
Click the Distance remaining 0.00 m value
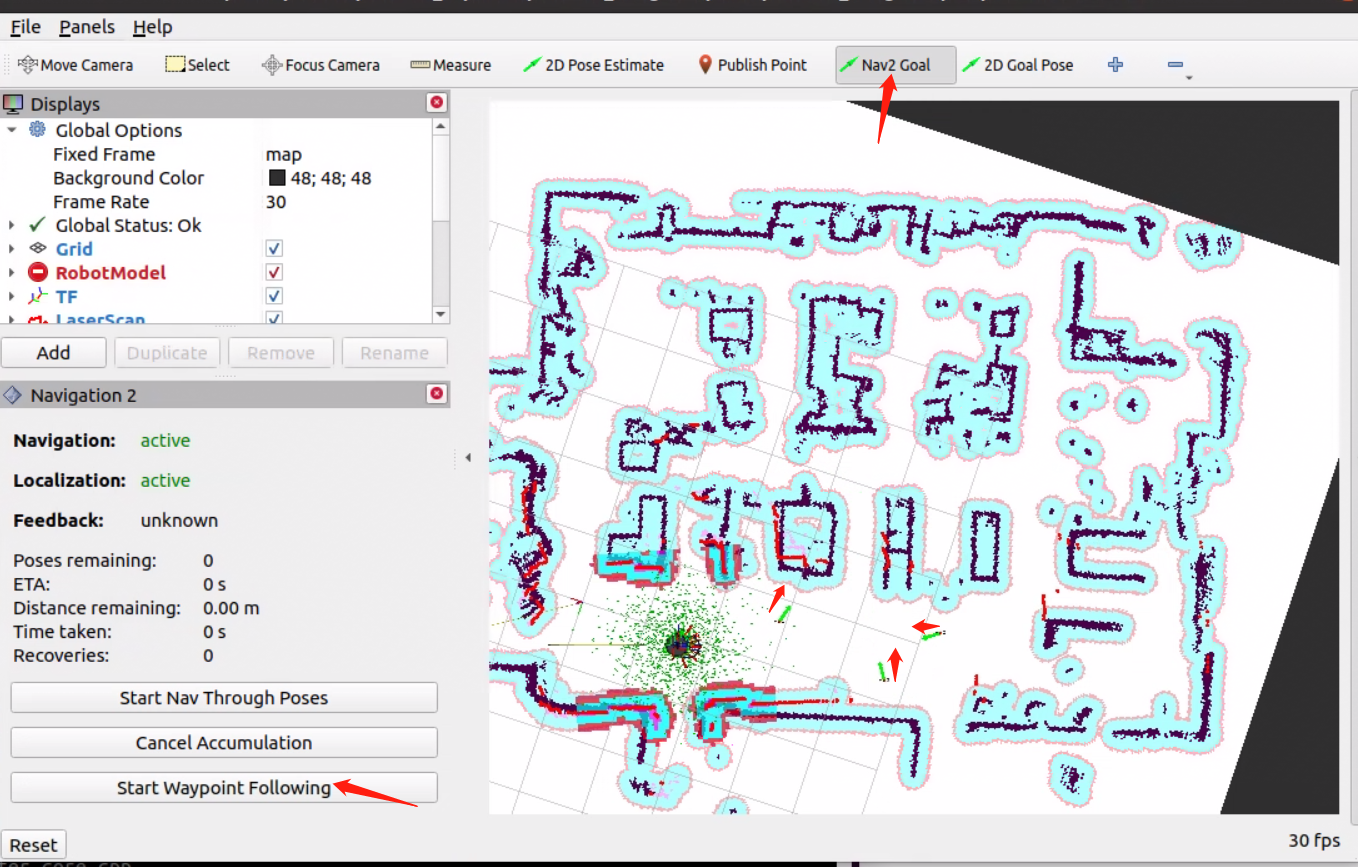point(231,608)
